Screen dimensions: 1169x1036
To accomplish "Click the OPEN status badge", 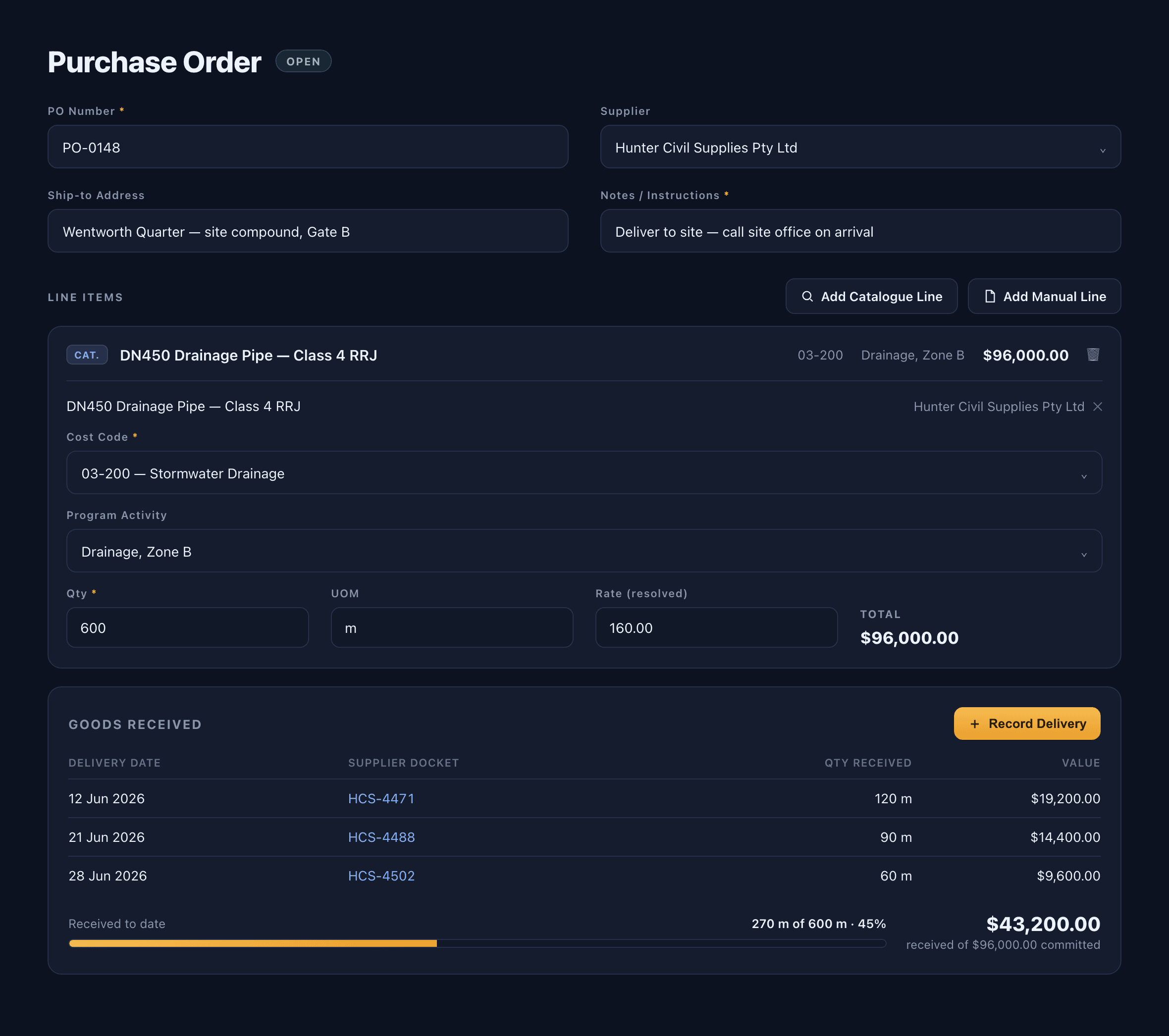I will tap(303, 61).
